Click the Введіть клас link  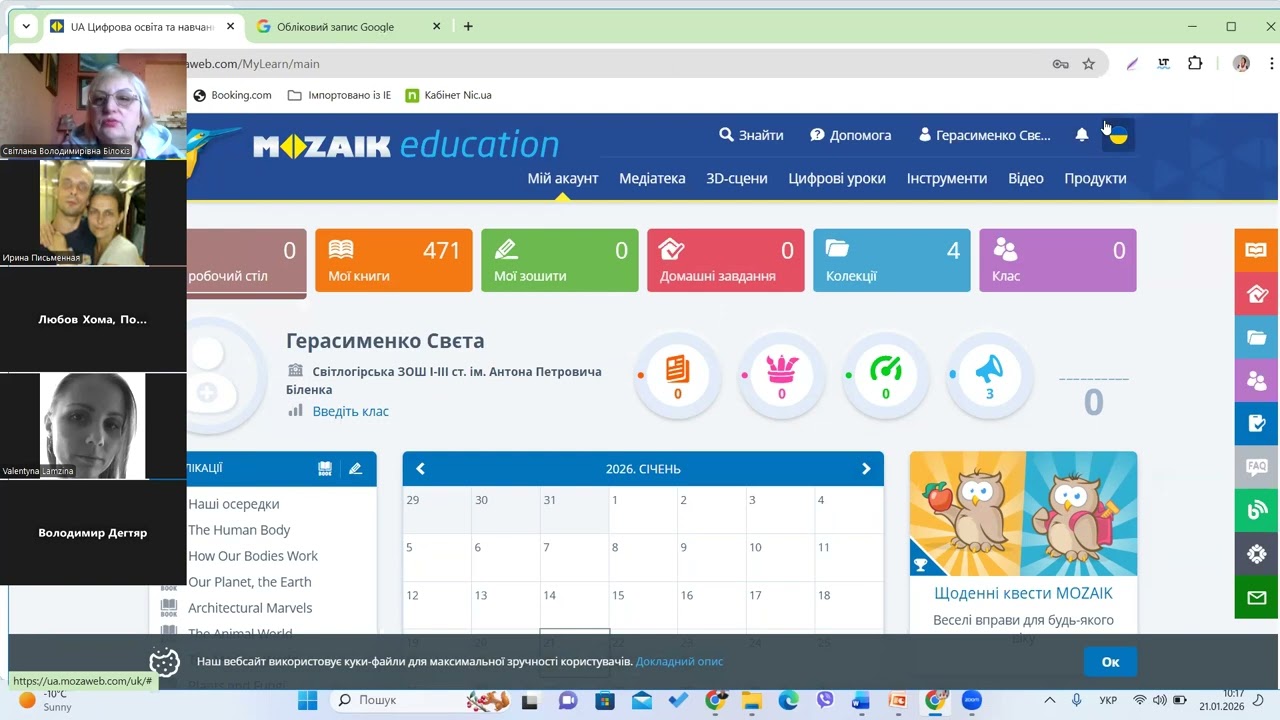click(350, 411)
